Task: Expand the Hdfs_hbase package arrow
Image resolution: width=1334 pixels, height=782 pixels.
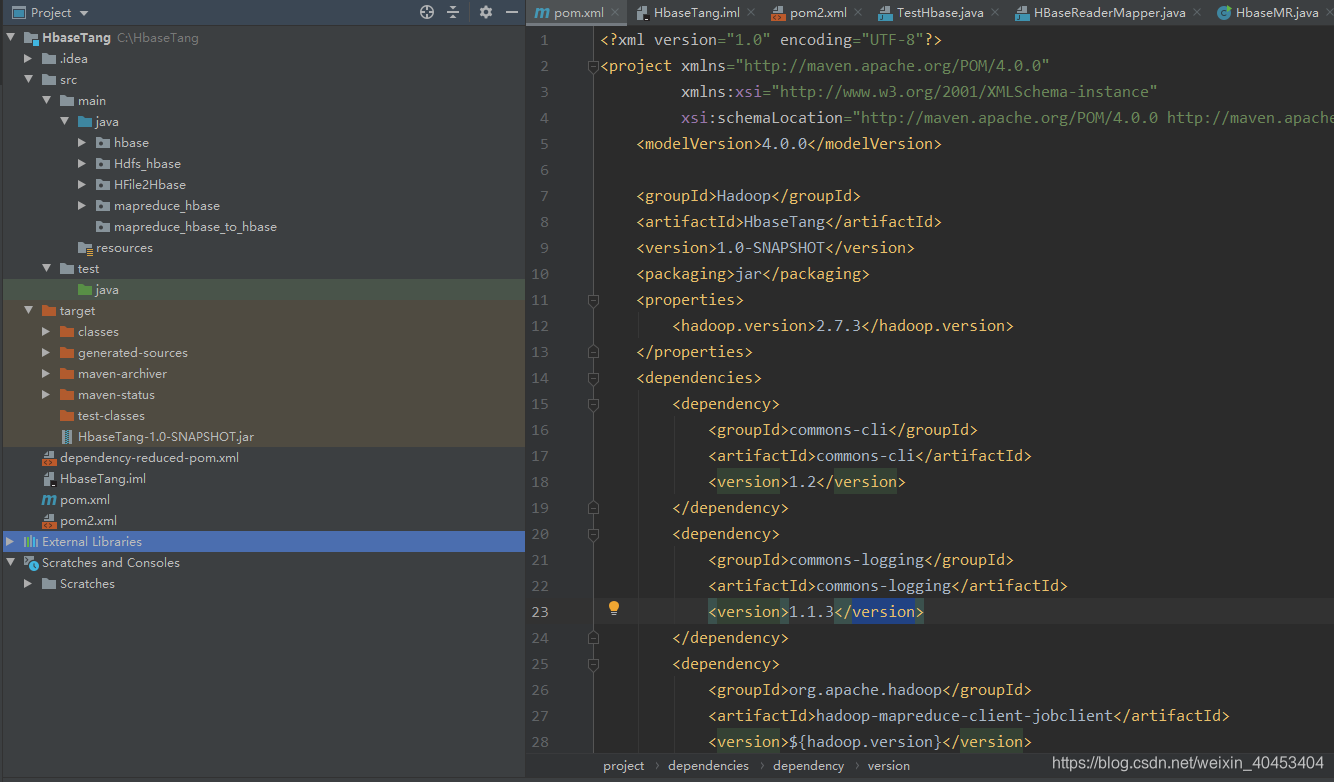Action: pyautogui.click(x=83, y=164)
